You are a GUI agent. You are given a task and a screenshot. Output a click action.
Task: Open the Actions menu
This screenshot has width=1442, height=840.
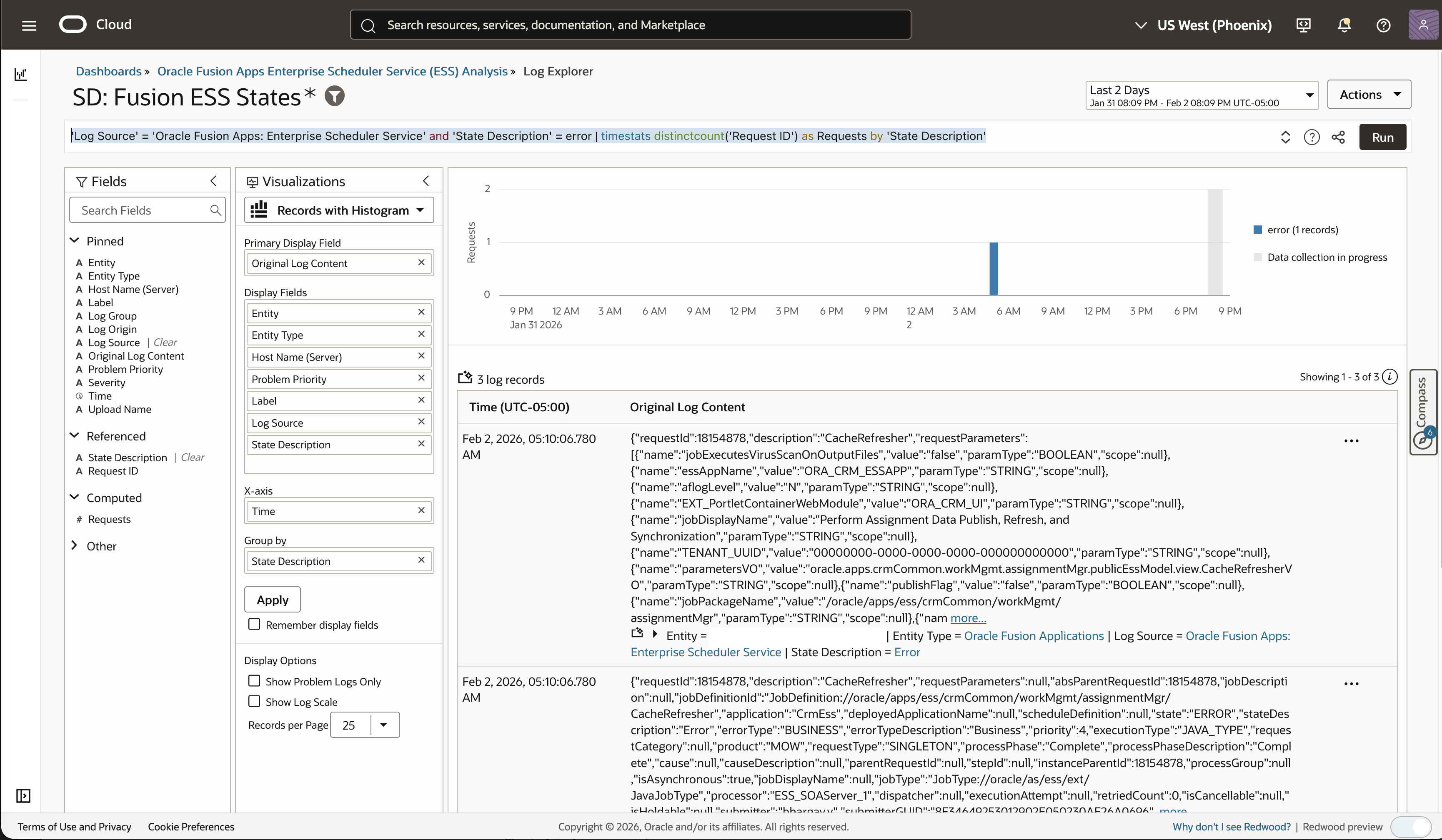[x=1369, y=95]
